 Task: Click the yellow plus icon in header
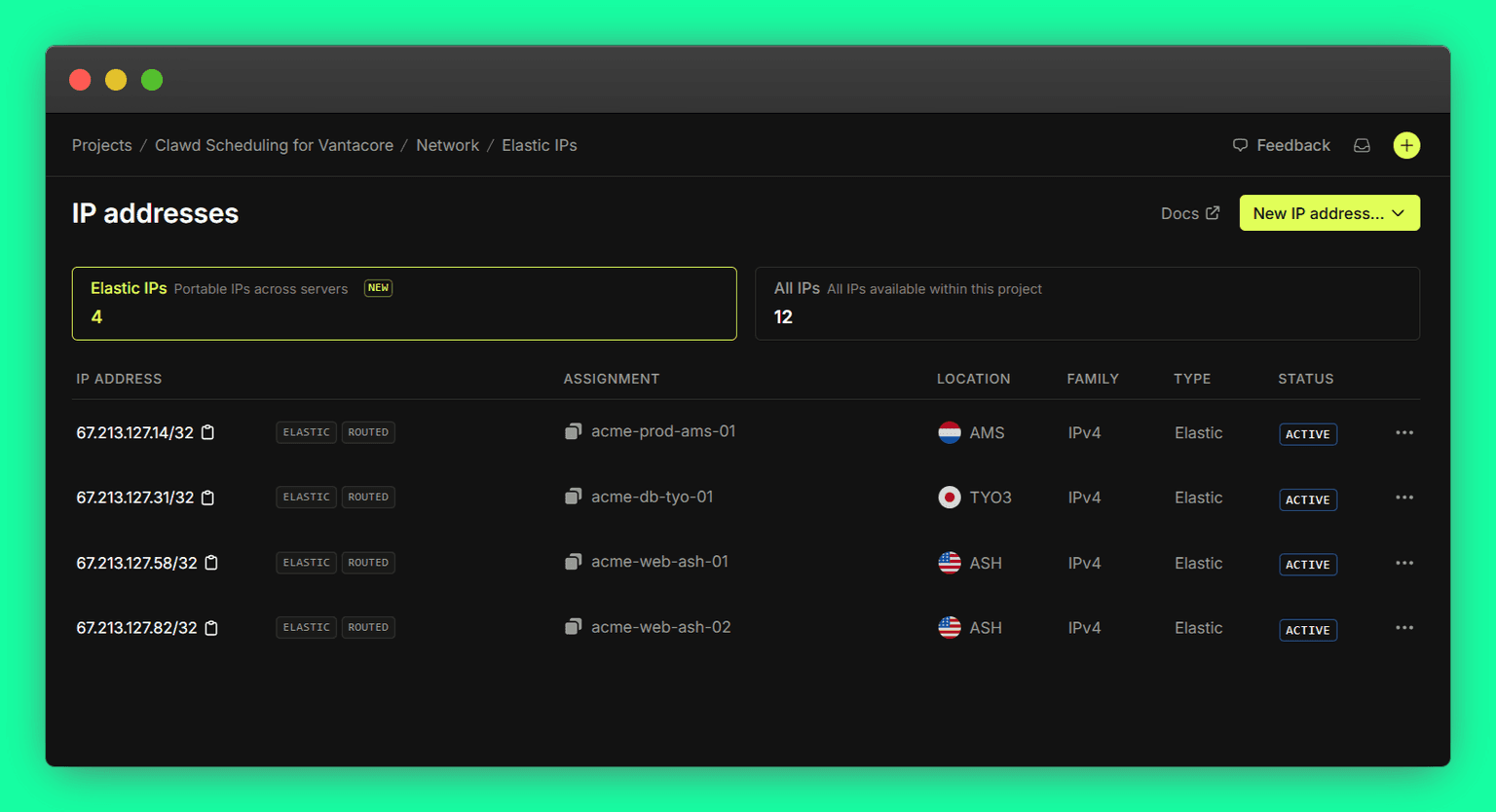pyautogui.click(x=1406, y=145)
